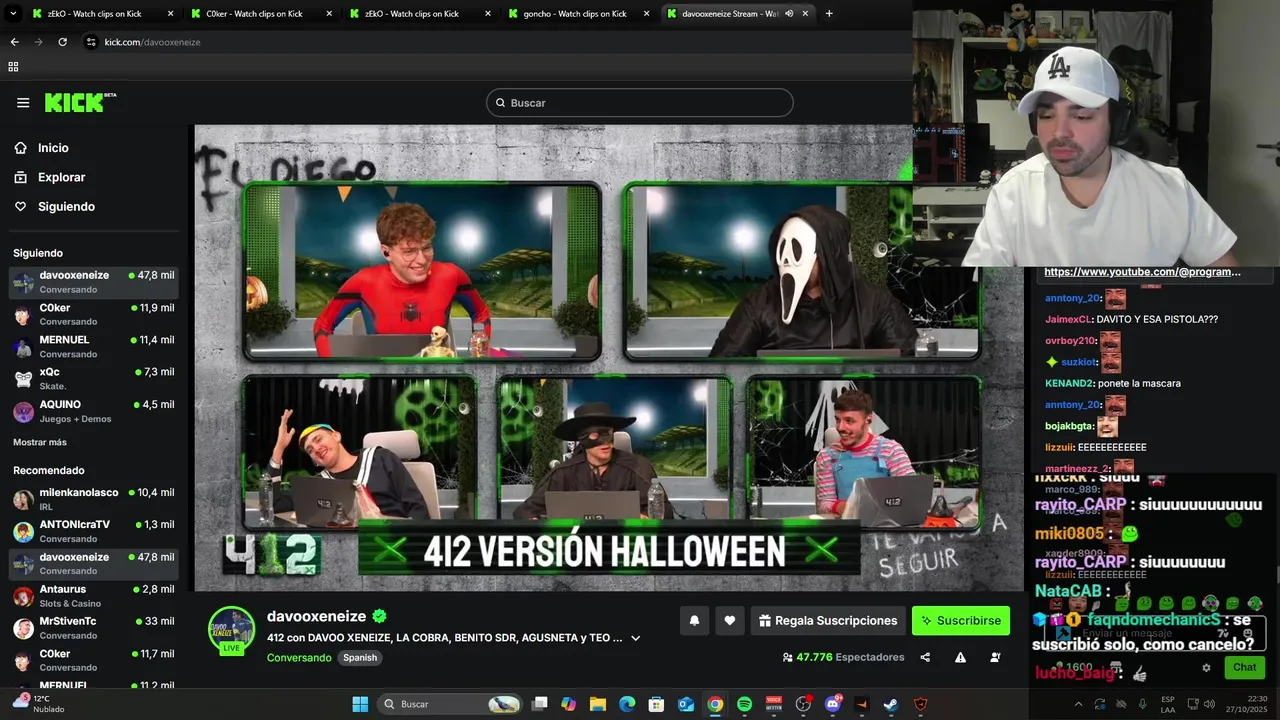Focus the Buscar search field on Kick
Screen dimensions: 1280x720
[x=640, y=103]
